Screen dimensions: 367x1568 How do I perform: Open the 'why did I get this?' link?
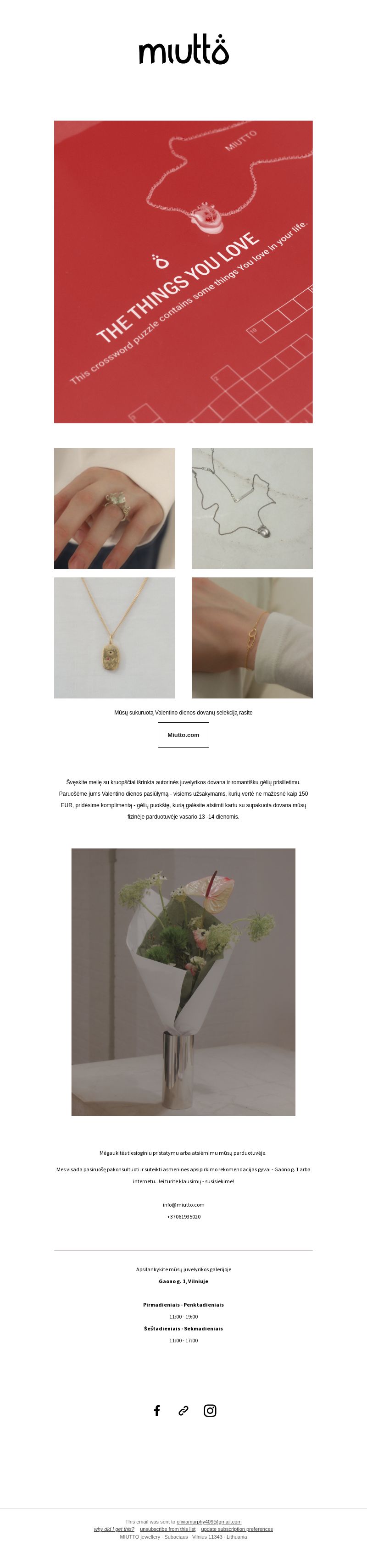click(x=114, y=1529)
